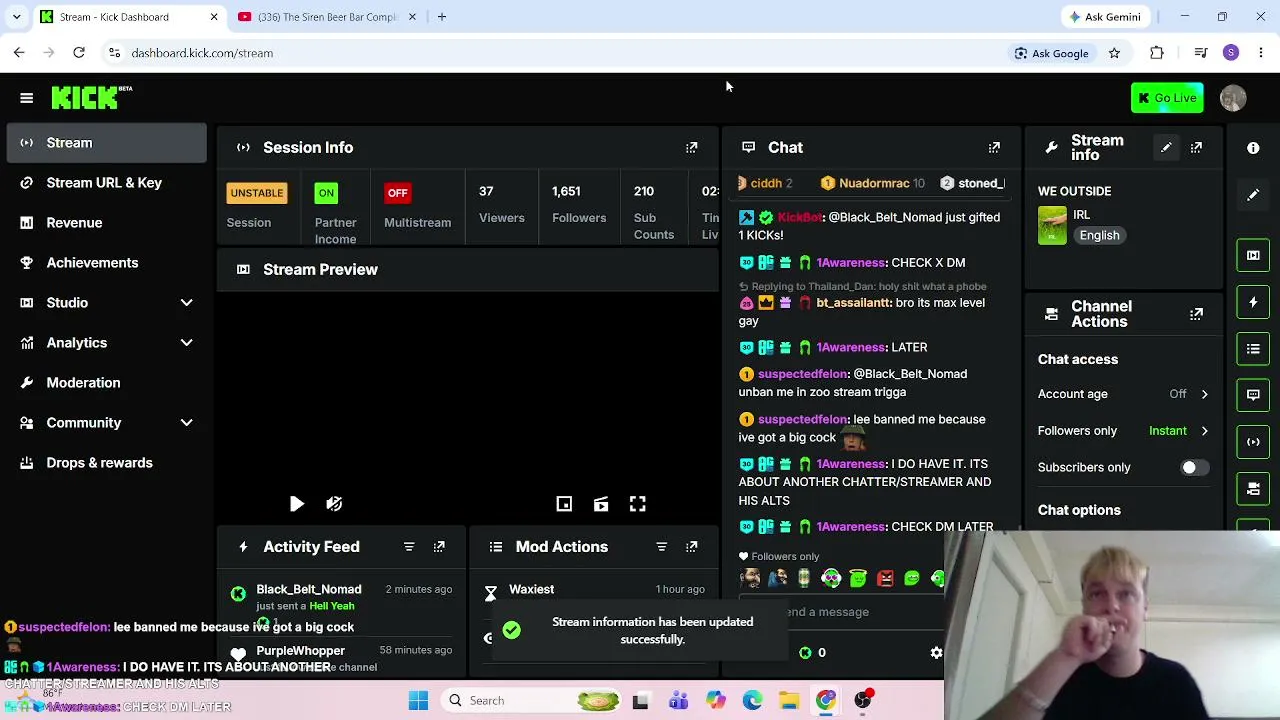This screenshot has height=720, width=1280.
Task: Toggle Stream Preview widget in right rail
Action: 1253,255
